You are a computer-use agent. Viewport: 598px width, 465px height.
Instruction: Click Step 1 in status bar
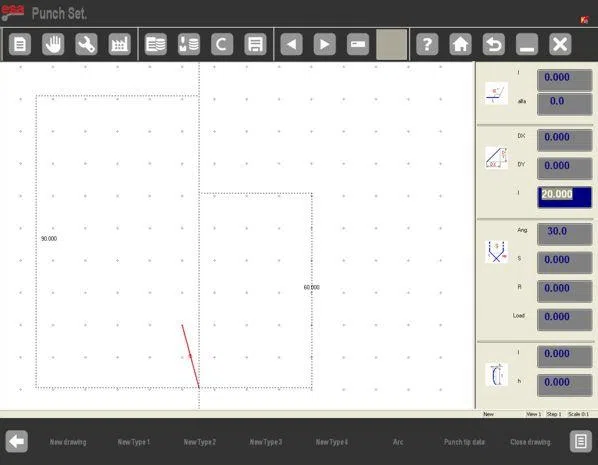click(554, 414)
